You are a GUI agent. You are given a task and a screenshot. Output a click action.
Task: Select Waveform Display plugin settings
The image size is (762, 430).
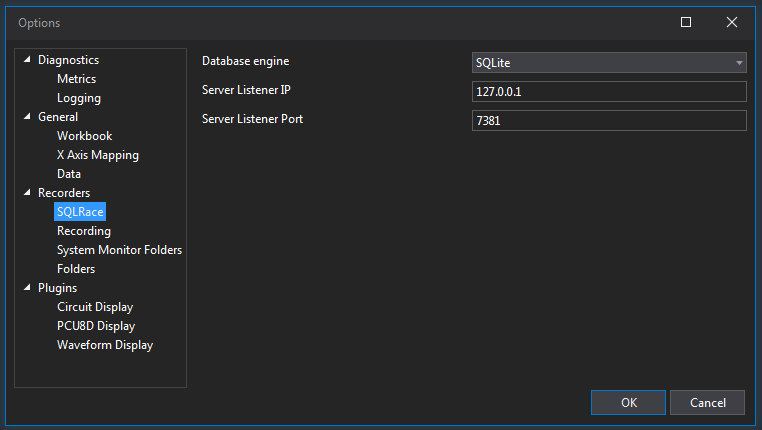105,344
